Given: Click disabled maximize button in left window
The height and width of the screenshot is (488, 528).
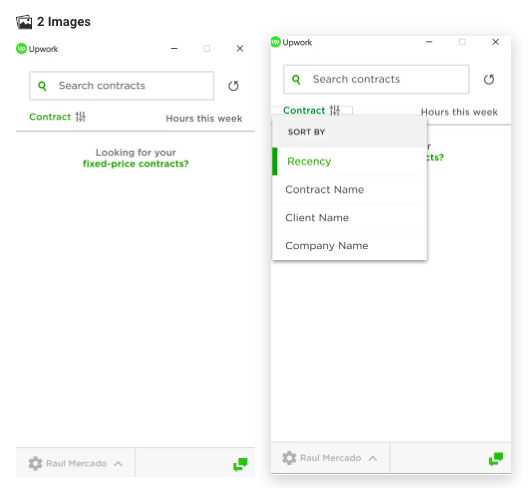Looking at the screenshot, I should click(x=207, y=48).
